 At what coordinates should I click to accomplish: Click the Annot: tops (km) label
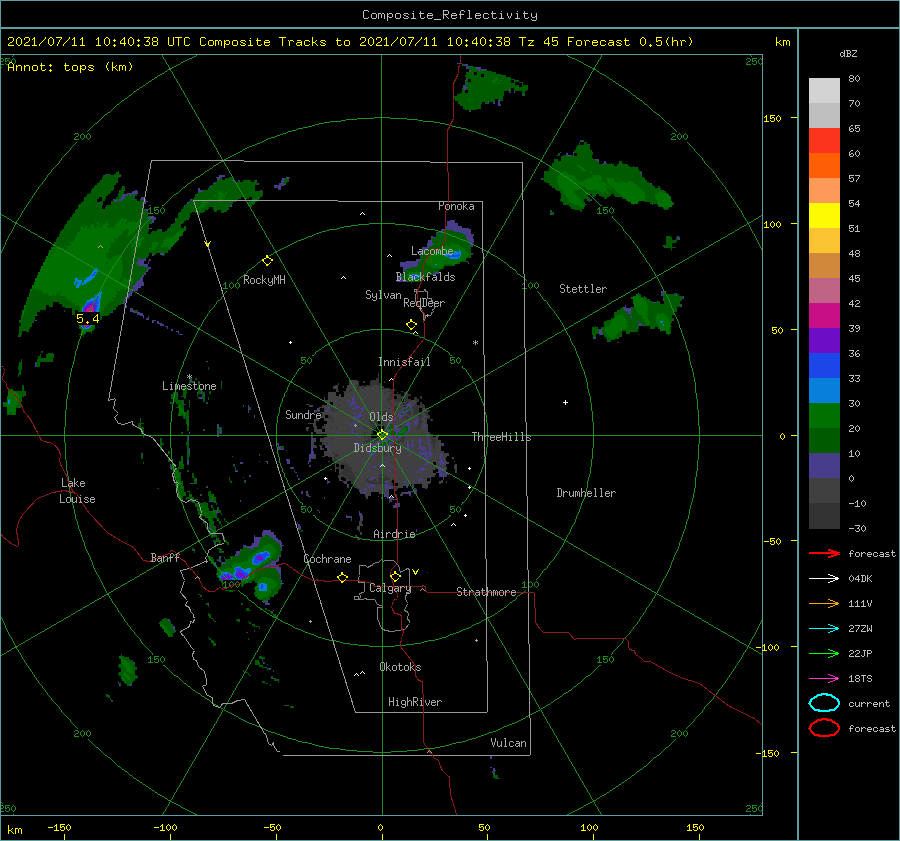pyautogui.click(x=70, y=67)
